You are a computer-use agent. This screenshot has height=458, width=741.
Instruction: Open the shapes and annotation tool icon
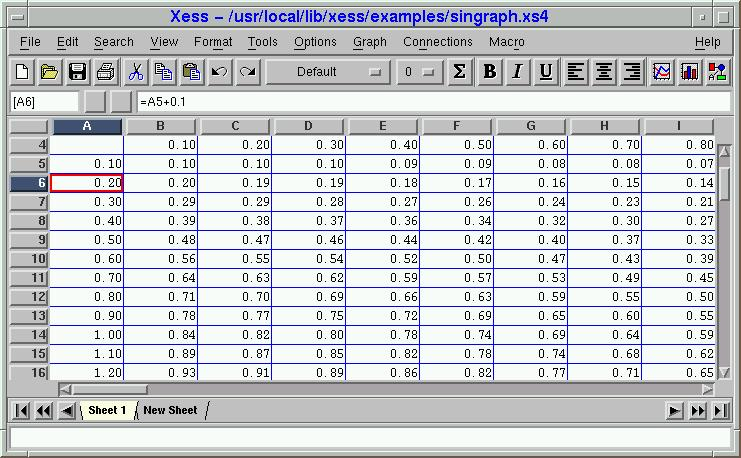tap(717, 72)
